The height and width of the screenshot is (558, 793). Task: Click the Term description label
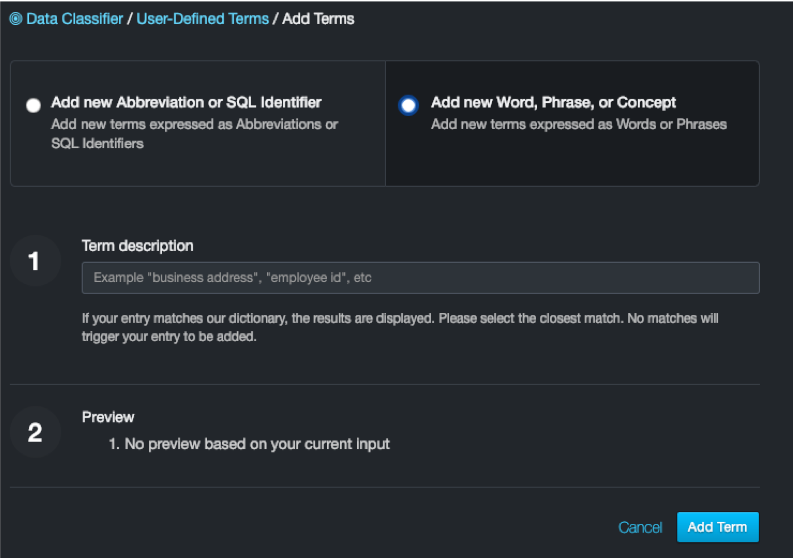pyautogui.click(x=137, y=246)
